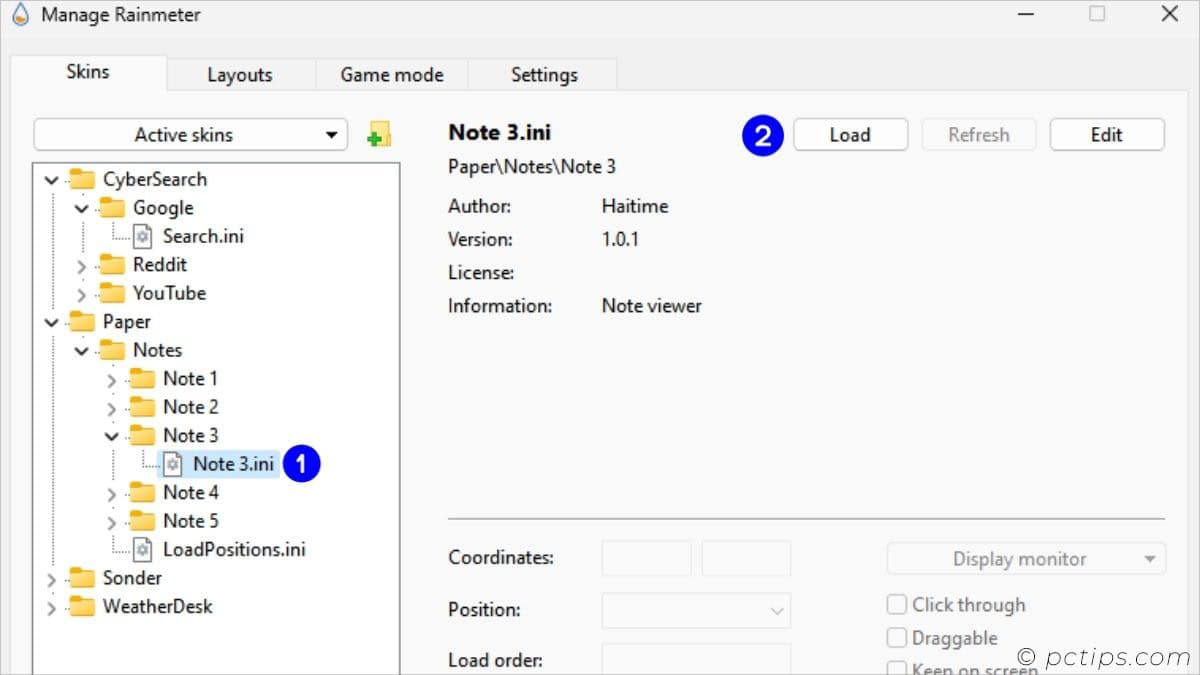Viewport: 1200px width, 675px height.
Task: Click the Note 1 folder icon
Action: (x=143, y=379)
